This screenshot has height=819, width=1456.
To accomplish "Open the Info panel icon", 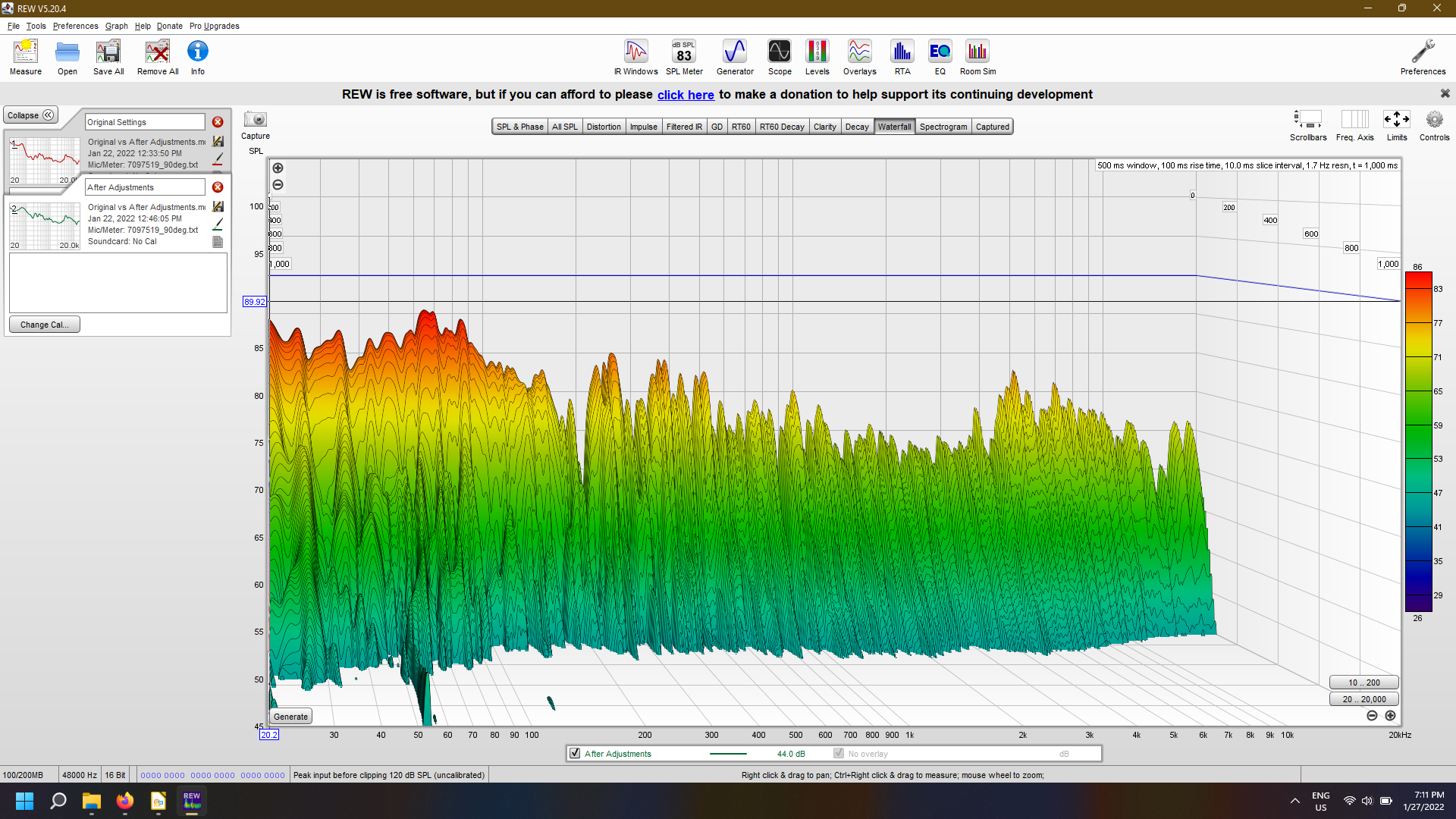I will click(x=198, y=58).
